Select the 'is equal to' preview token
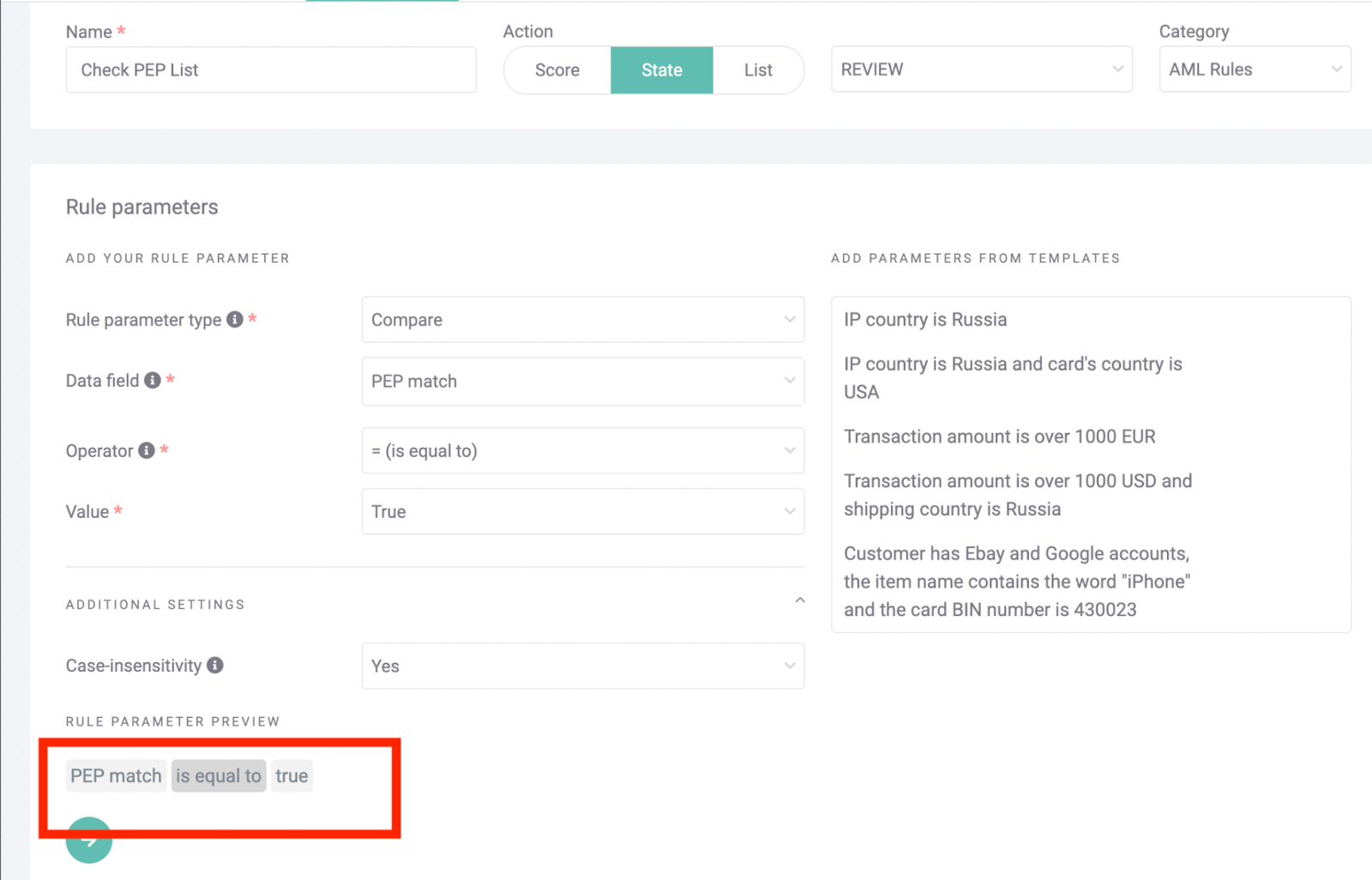Image resolution: width=1372 pixels, height=880 pixels. [218, 775]
